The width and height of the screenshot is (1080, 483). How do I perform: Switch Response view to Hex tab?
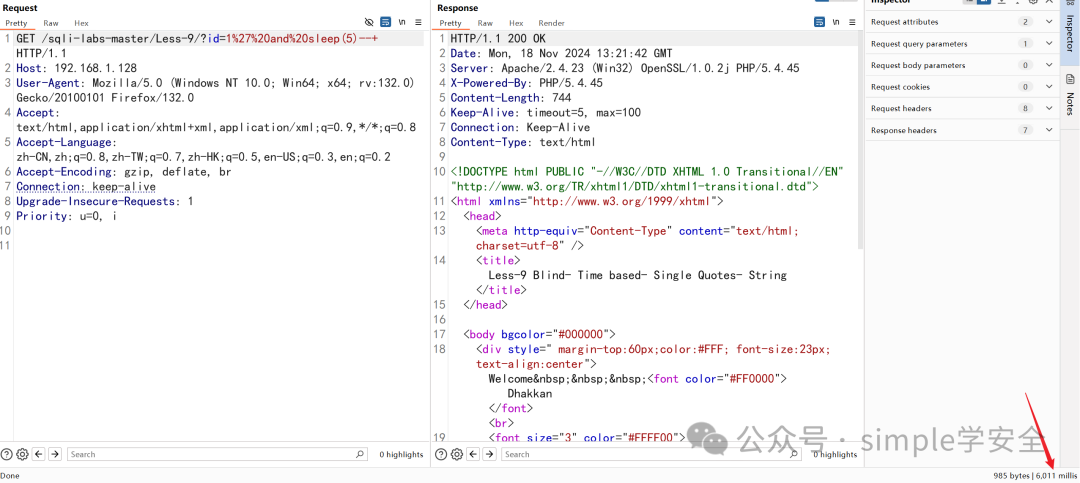516,23
